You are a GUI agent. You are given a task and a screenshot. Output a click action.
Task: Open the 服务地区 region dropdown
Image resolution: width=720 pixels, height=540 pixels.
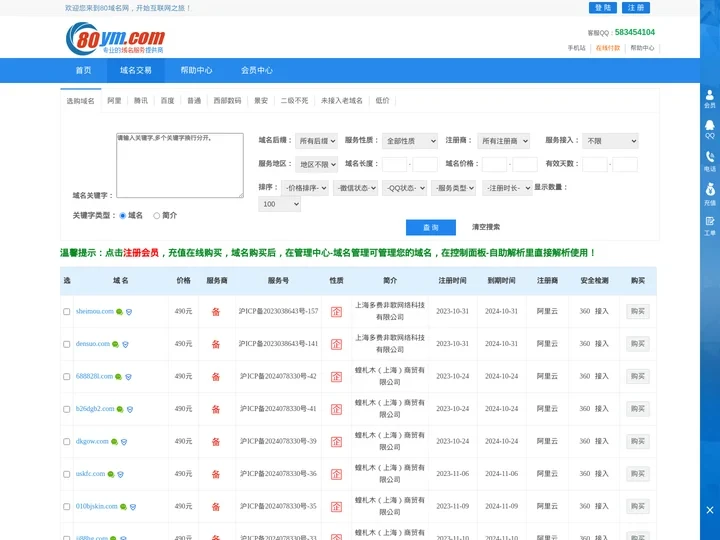click(x=316, y=164)
